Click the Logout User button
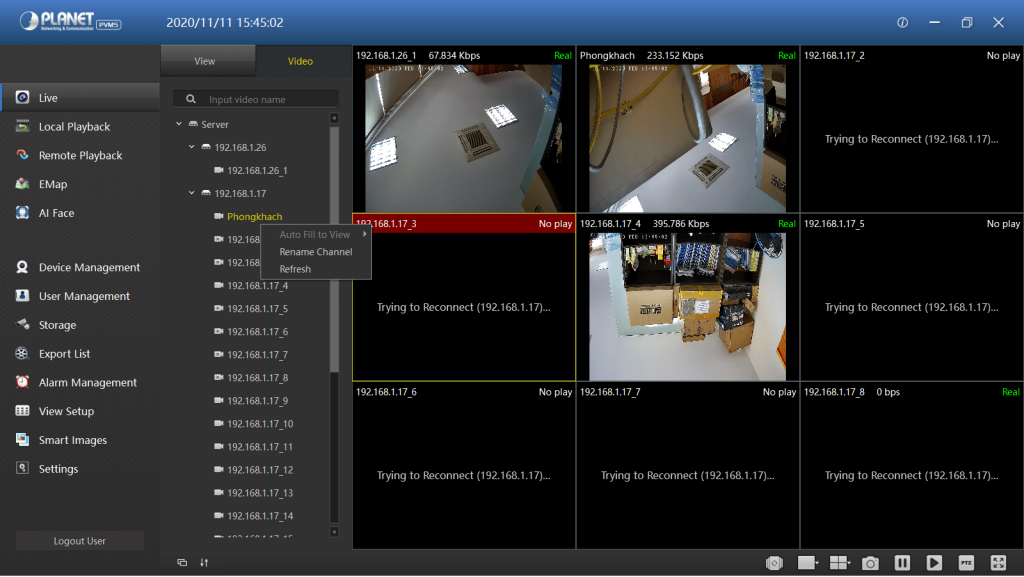Image resolution: width=1024 pixels, height=577 pixels. coord(80,540)
